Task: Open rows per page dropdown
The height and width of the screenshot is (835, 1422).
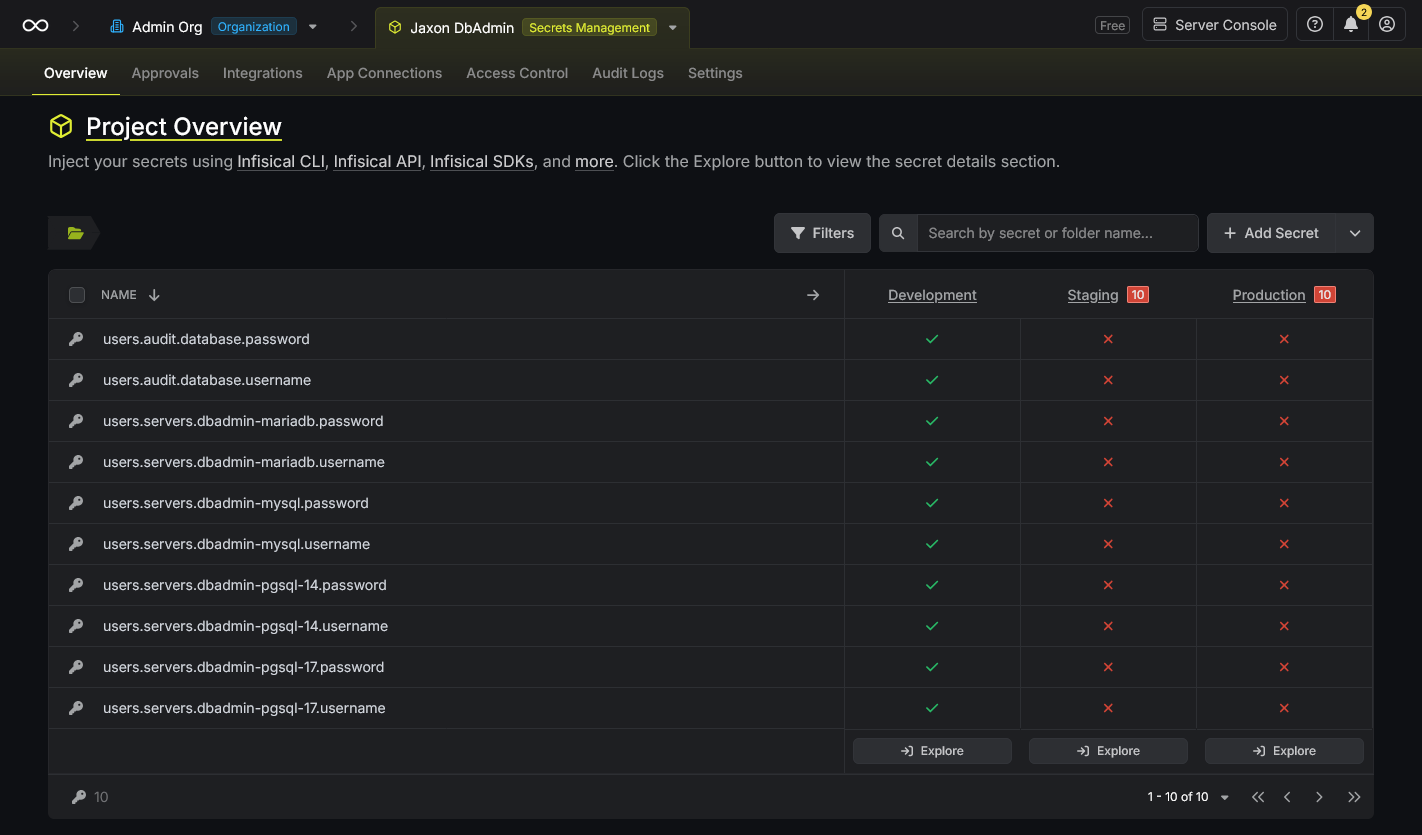Action: click(1225, 798)
